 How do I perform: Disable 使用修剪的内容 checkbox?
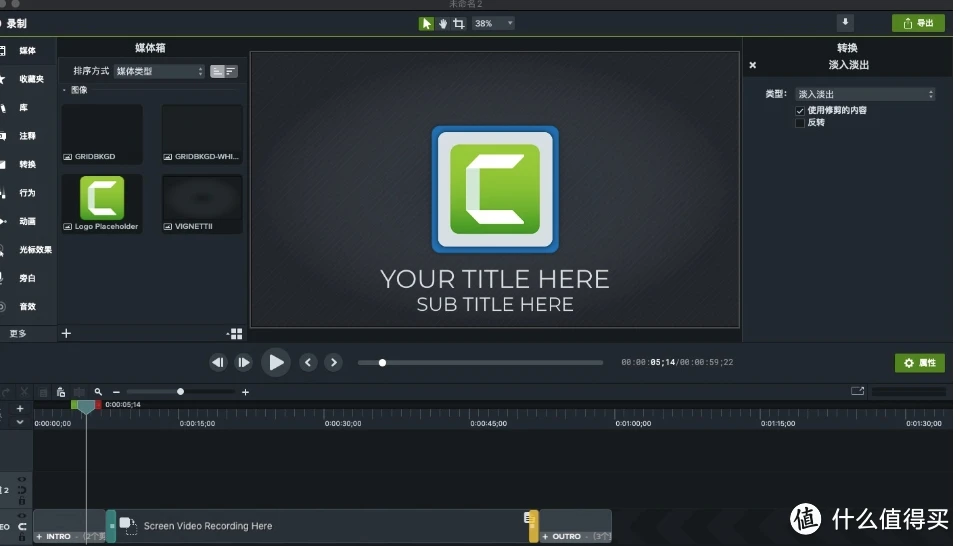click(x=800, y=110)
